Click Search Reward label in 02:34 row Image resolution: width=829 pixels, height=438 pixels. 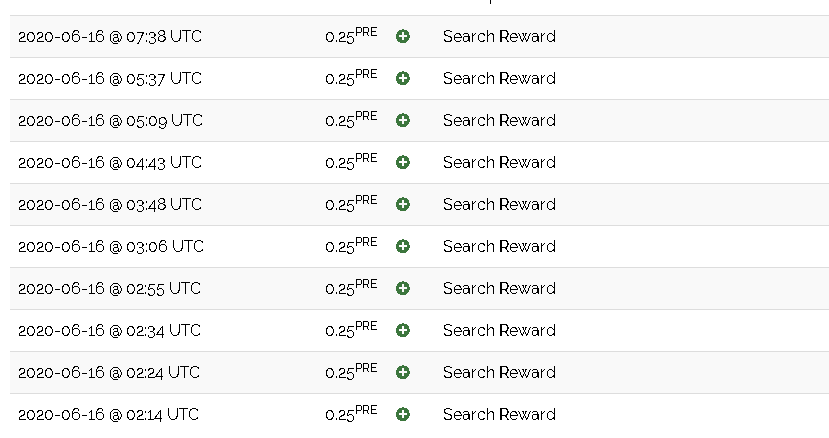click(499, 331)
